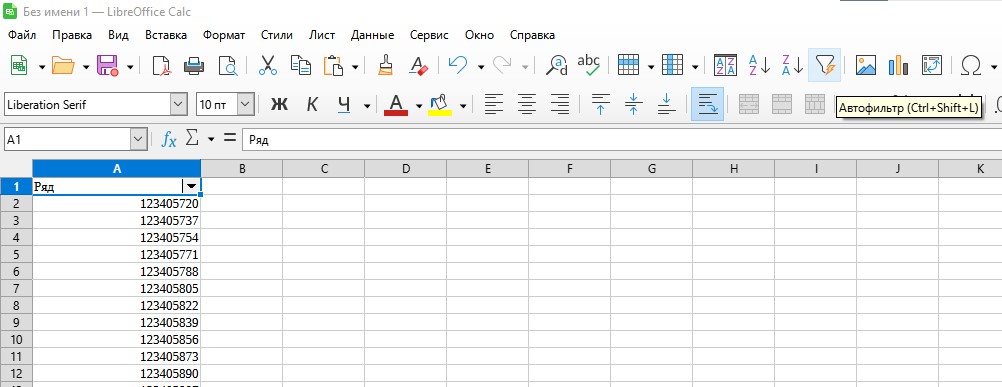Expand the Undo history dropdown arrow
Viewport: 1002px width, 387px height.
(481, 66)
